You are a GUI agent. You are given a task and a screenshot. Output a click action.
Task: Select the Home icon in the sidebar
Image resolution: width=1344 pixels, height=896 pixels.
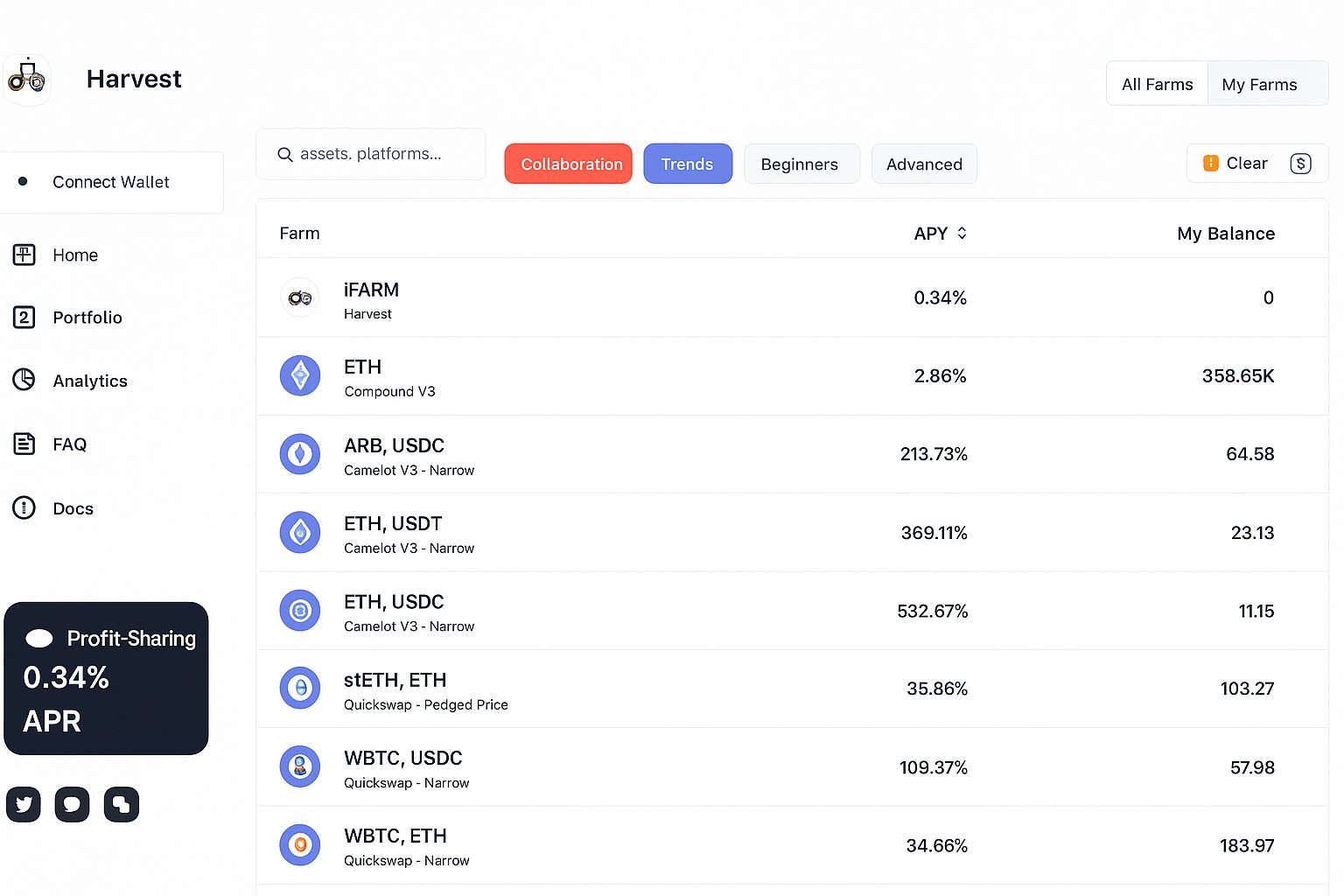coord(24,255)
